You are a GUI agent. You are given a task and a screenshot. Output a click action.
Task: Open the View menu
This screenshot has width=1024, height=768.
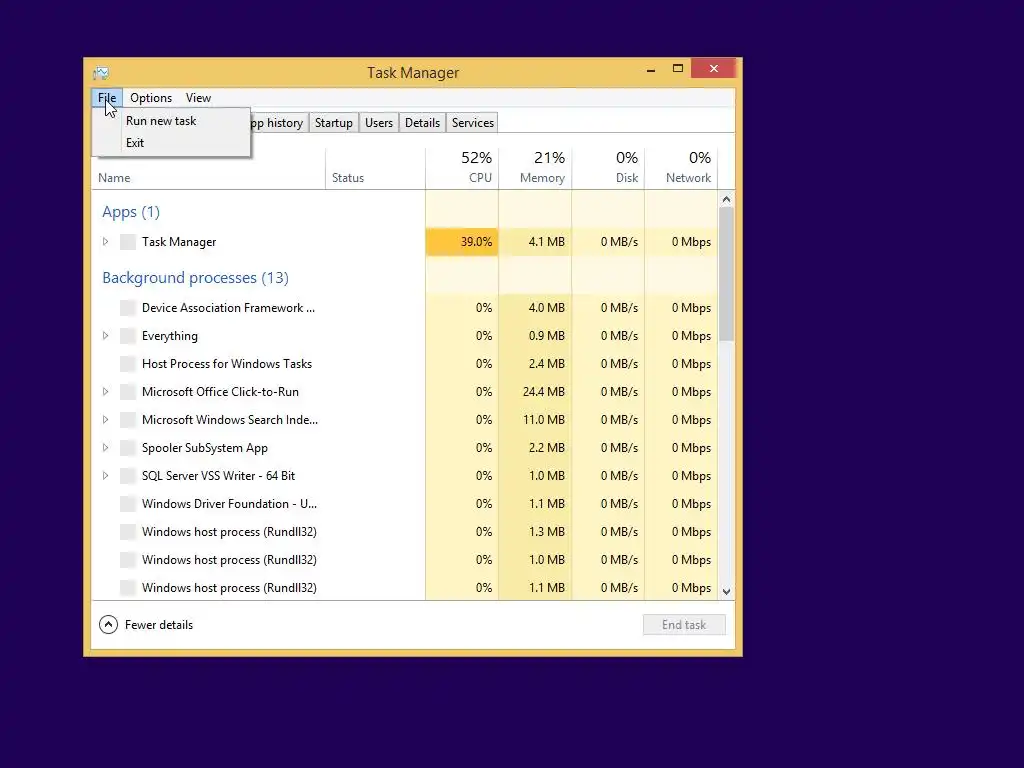pyautogui.click(x=199, y=98)
